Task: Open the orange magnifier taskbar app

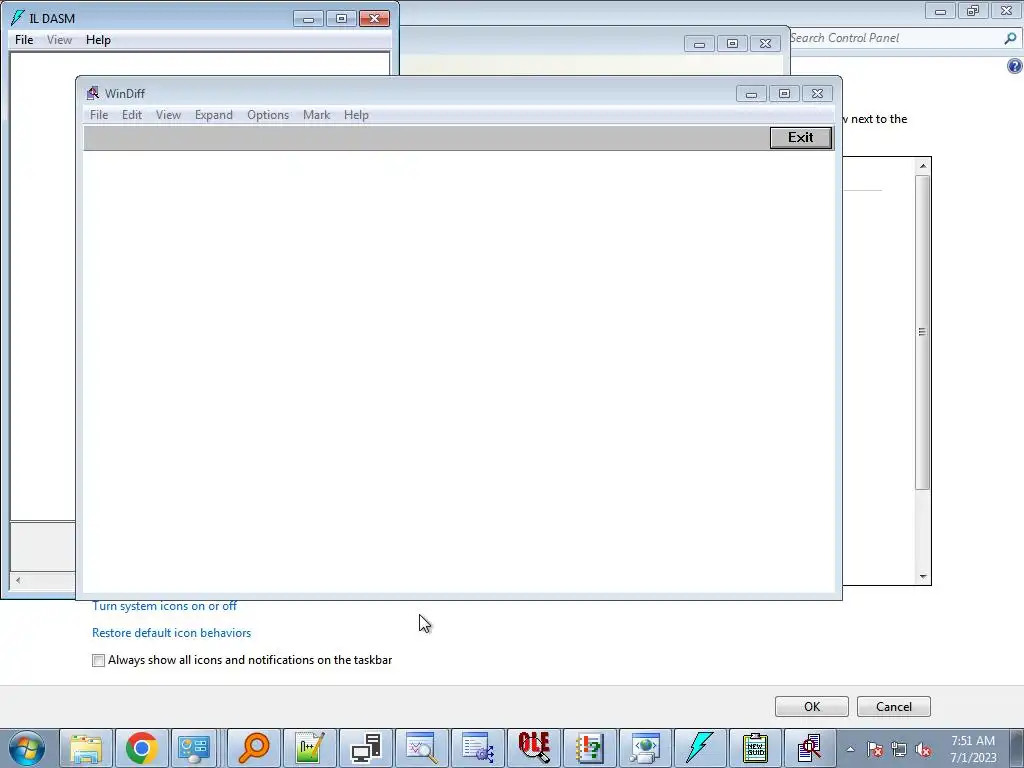Action: (x=254, y=748)
